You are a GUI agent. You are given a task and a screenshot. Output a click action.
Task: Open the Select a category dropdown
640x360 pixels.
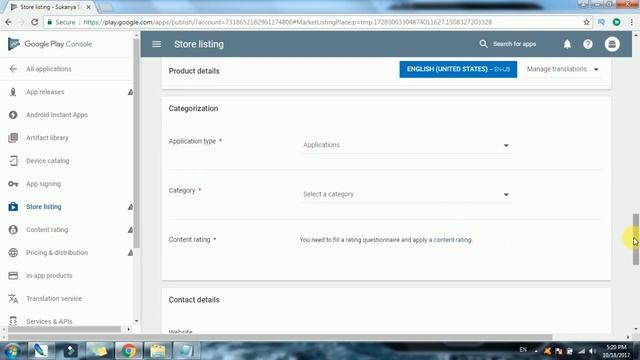tap(406, 194)
